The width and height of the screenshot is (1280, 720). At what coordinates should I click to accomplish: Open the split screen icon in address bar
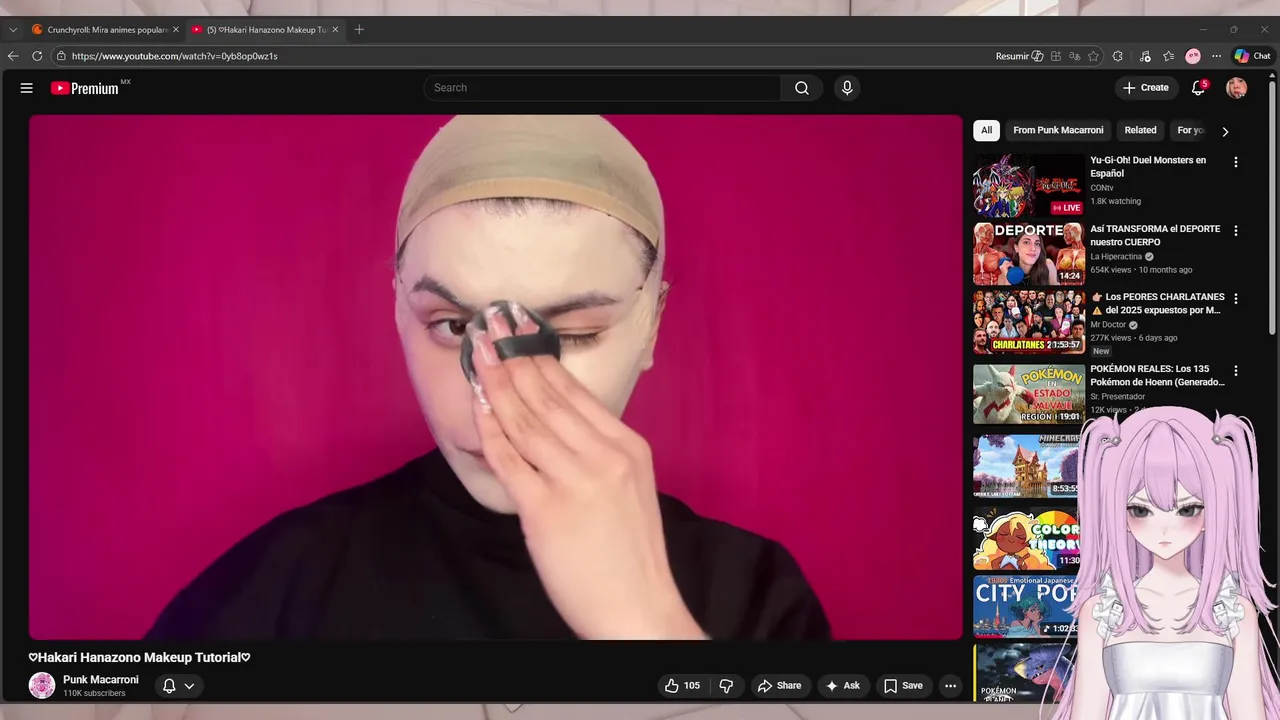pos(1056,56)
